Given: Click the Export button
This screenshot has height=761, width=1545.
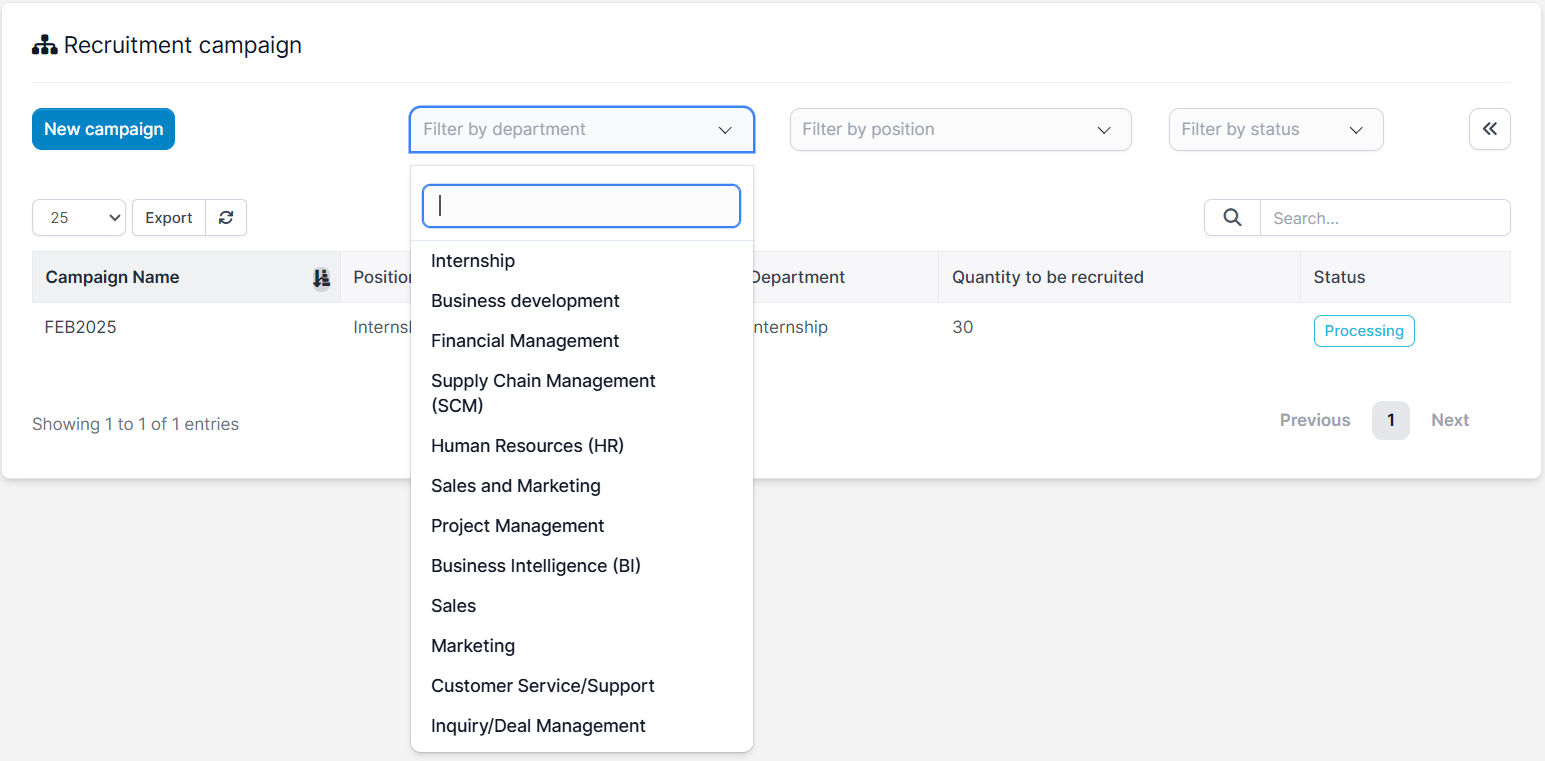Looking at the screenshot, I should [169, 218].
